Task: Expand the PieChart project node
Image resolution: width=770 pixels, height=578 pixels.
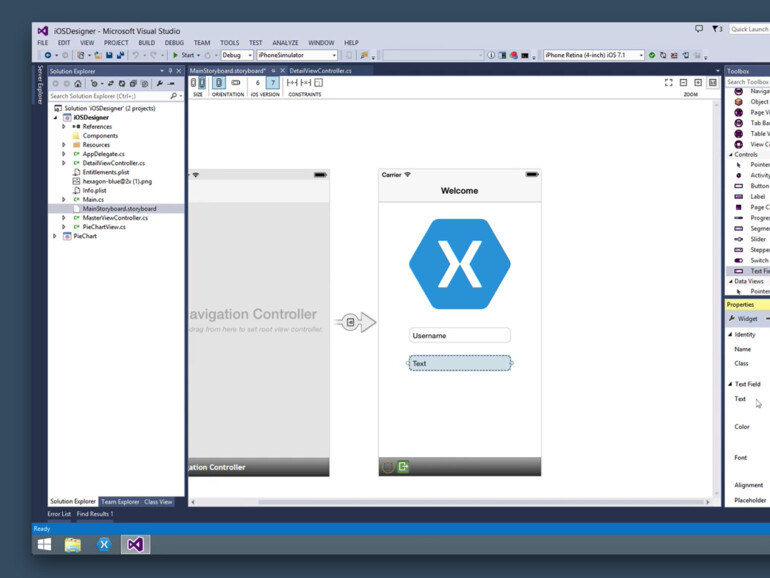Action: pos(55,236)
